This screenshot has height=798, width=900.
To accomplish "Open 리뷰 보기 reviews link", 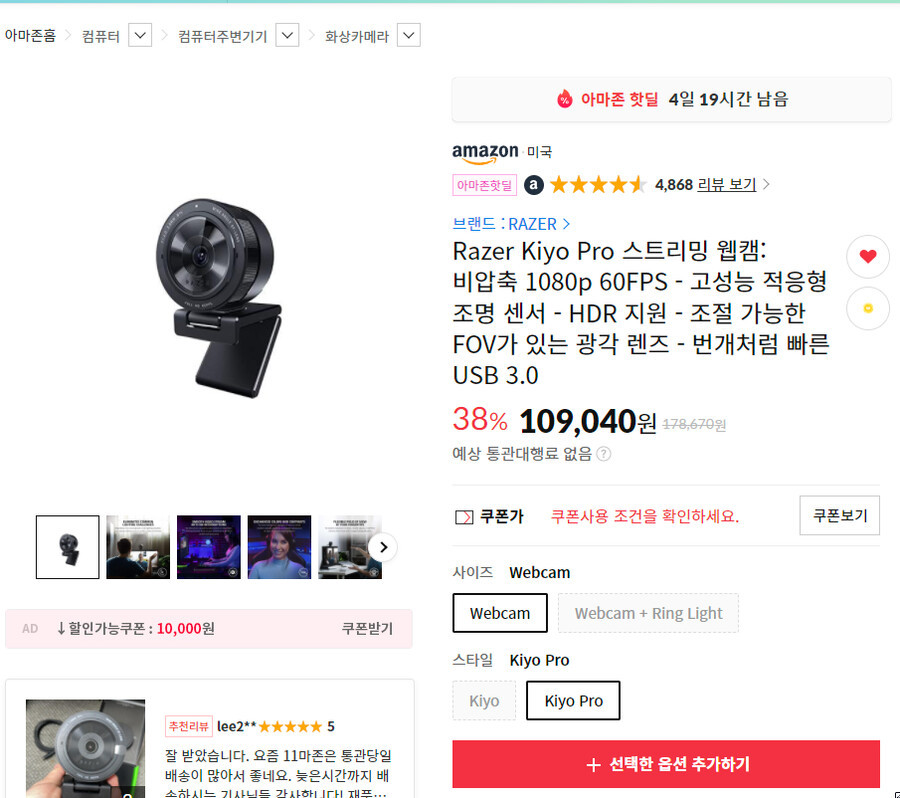I will point(727,184).
